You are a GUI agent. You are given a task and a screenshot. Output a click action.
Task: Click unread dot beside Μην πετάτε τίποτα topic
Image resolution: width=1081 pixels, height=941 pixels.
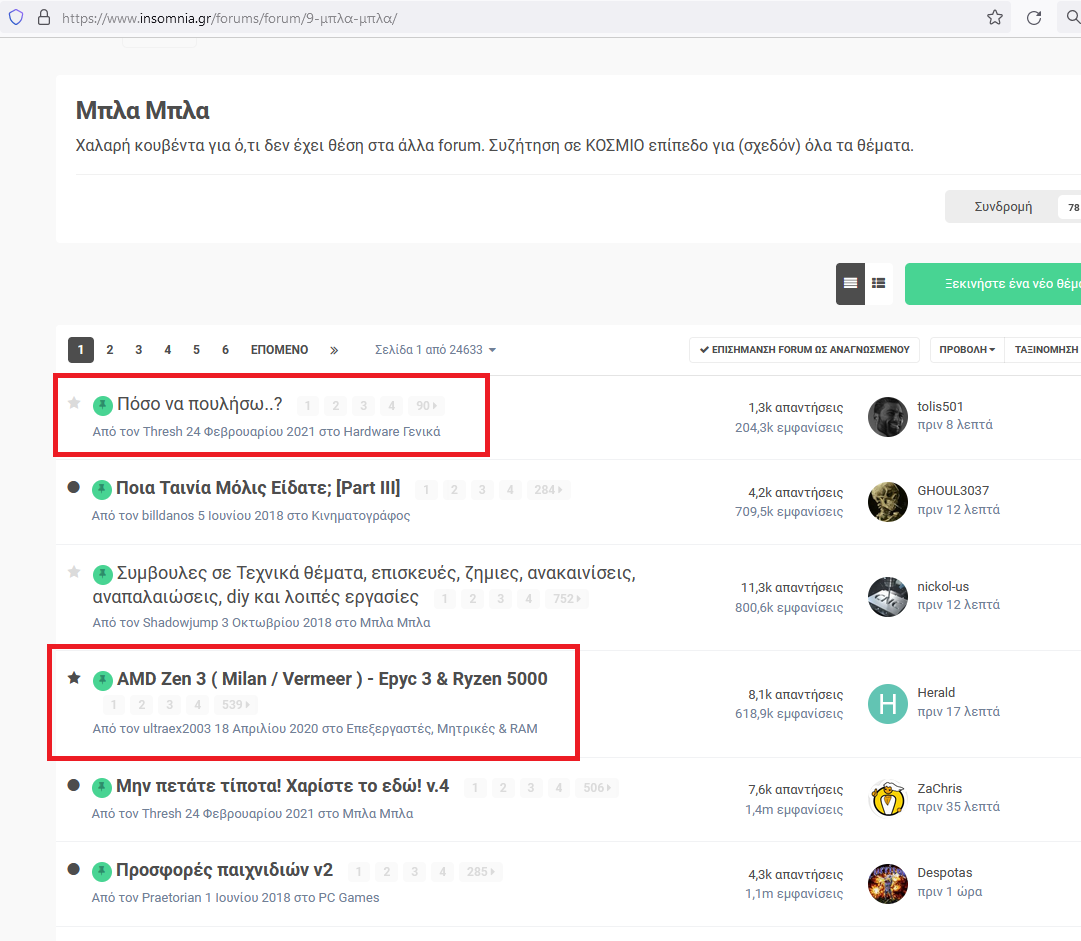[74, 785]
